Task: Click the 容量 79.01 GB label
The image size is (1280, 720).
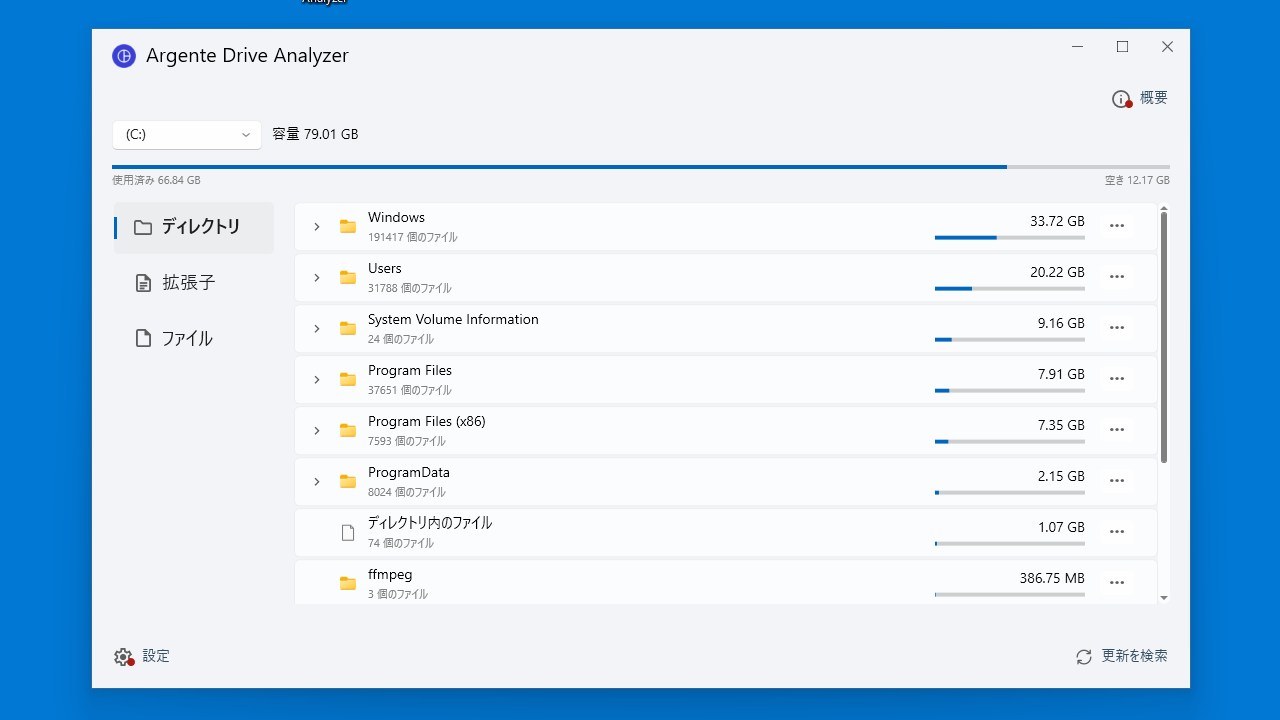Action: [x=315, y=134]
